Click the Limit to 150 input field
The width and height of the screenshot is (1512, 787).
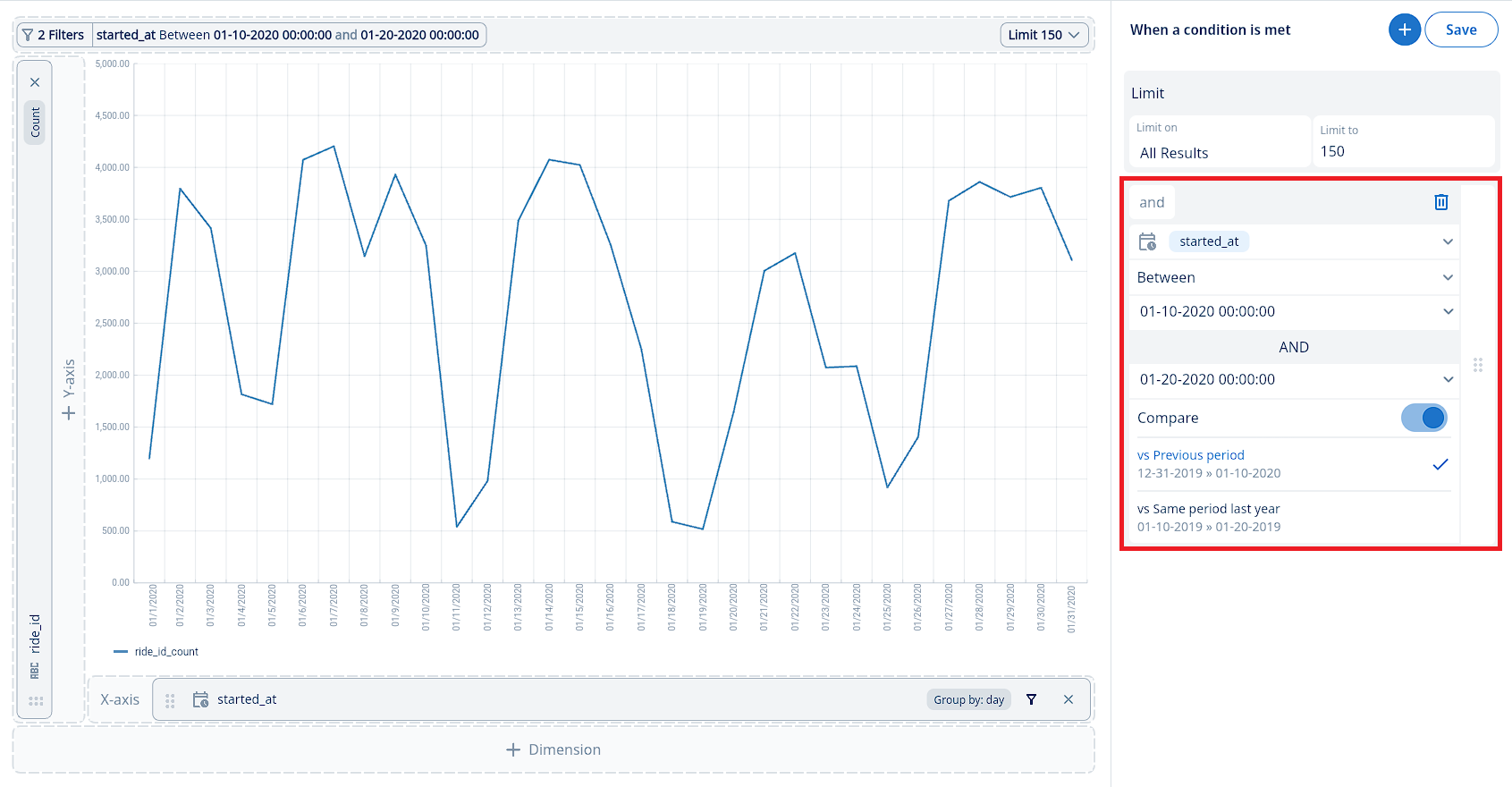(1400, 151)
